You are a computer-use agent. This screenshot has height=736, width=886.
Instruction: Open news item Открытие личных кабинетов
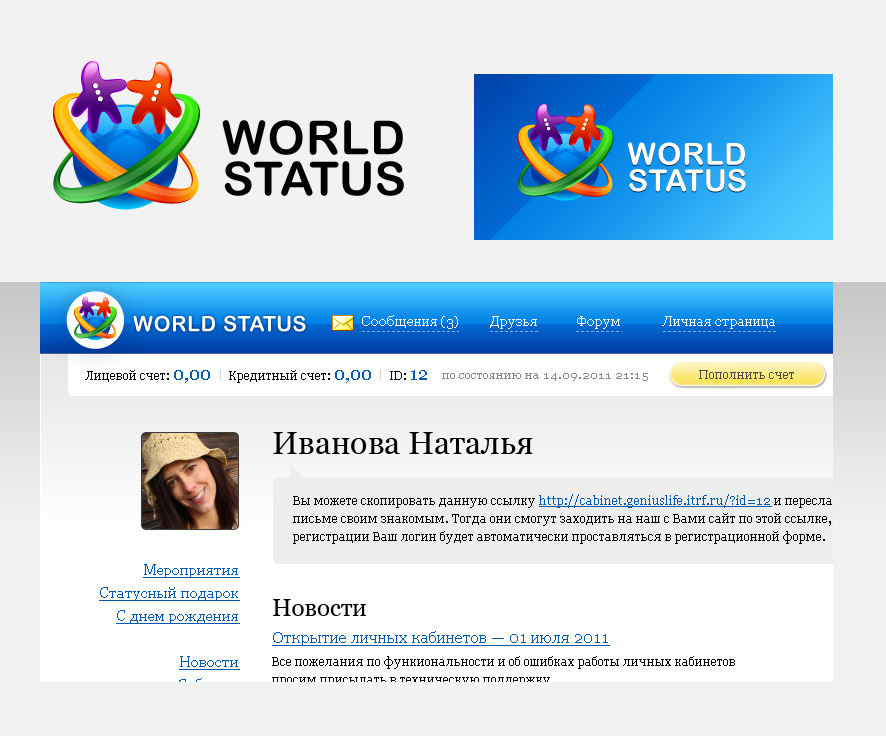coord(440,638)
